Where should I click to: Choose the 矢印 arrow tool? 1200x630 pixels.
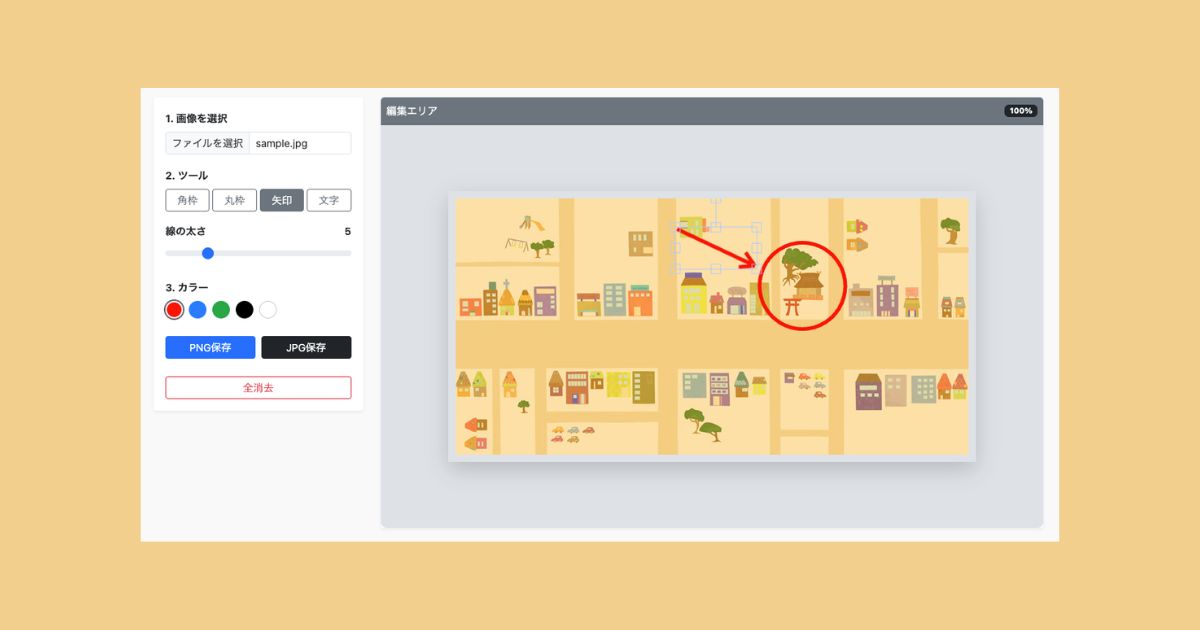click(x=281, y=200)
